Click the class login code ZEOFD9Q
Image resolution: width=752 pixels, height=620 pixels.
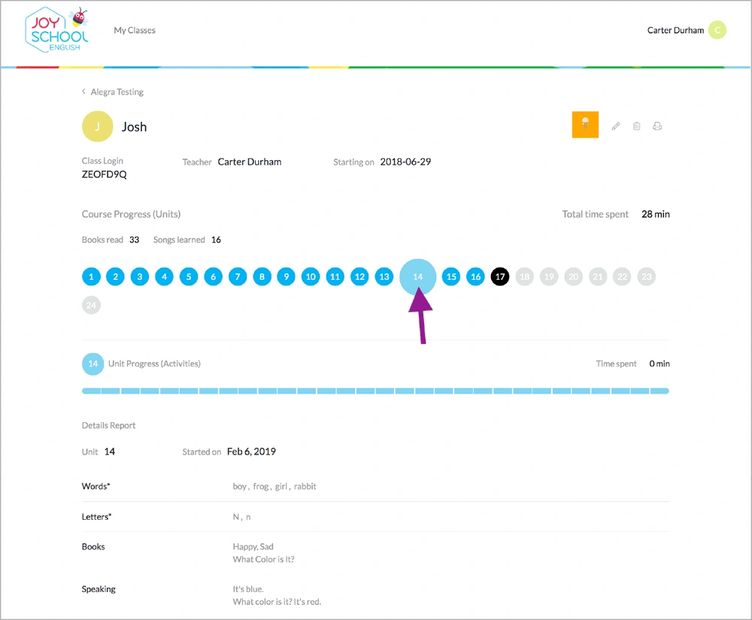point(104,174)
